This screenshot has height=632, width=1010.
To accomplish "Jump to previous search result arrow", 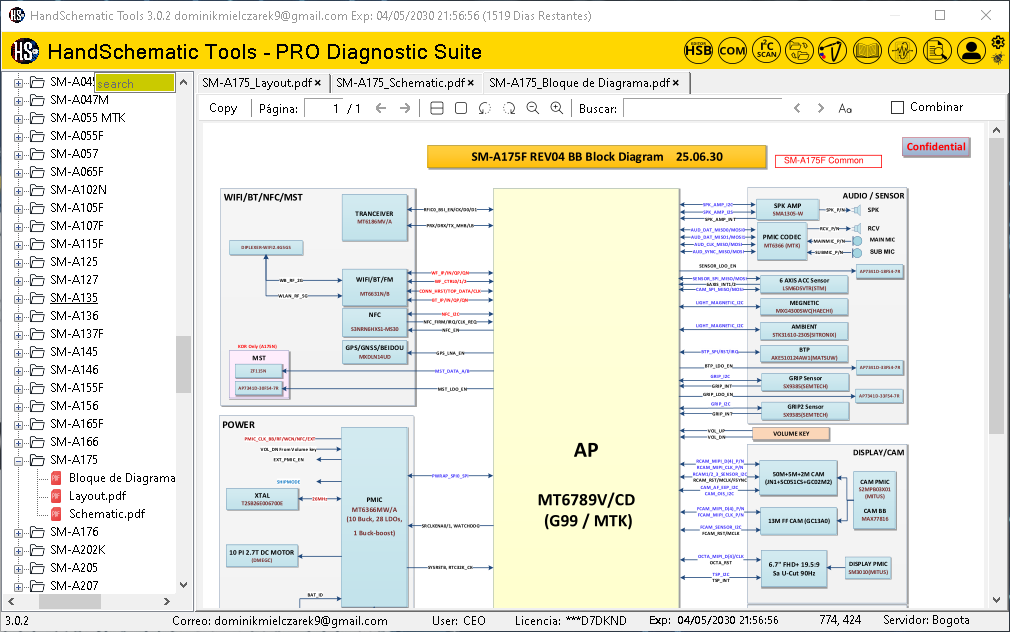I will [x=797, y=108].
